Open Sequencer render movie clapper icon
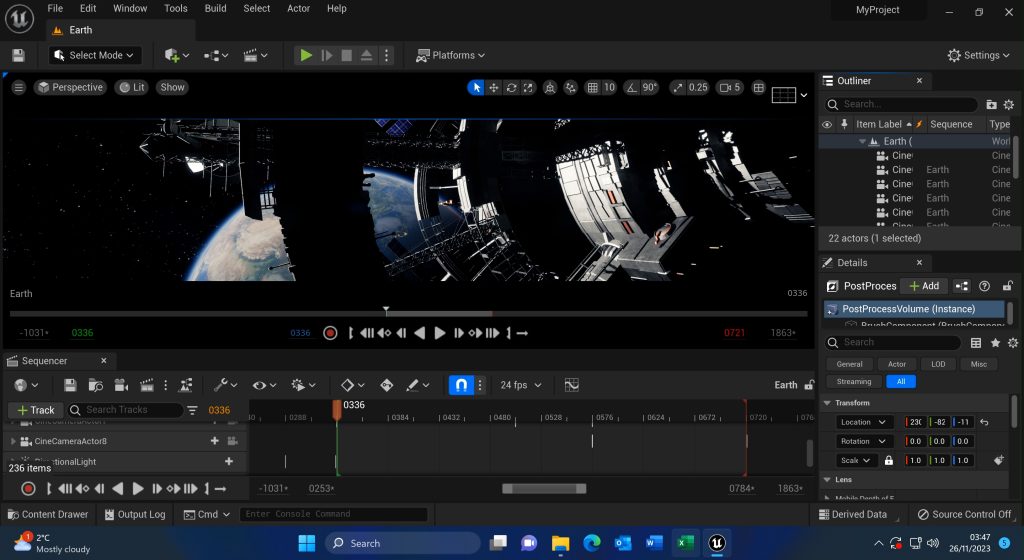1024x560 pixels. [x=146, y=385]
